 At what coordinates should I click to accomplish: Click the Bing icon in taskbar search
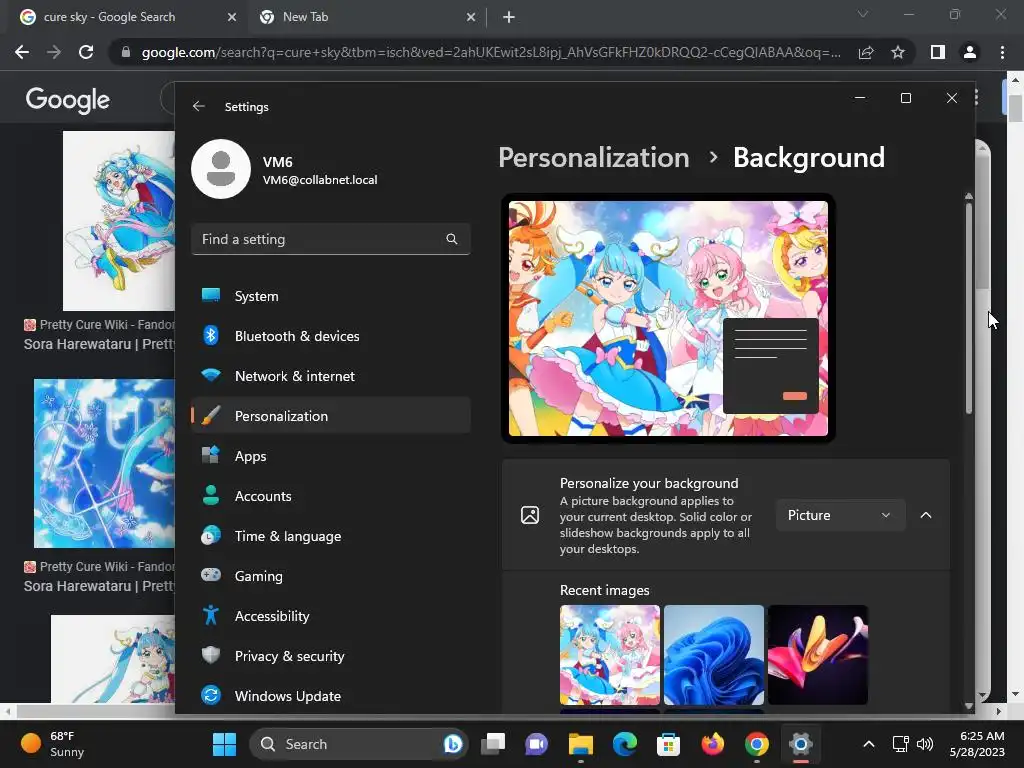pyautogui.click(x=453, y=744)
